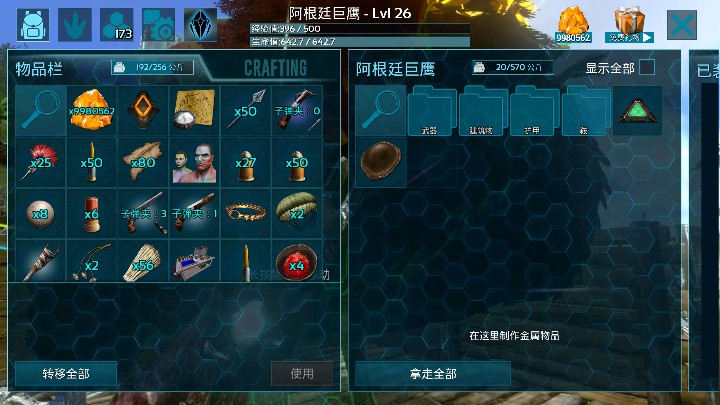Image resolution: width=720 pixels, height=405 pixels.
Task: Open the gear crafting settings icon
Action: [158, 24]
